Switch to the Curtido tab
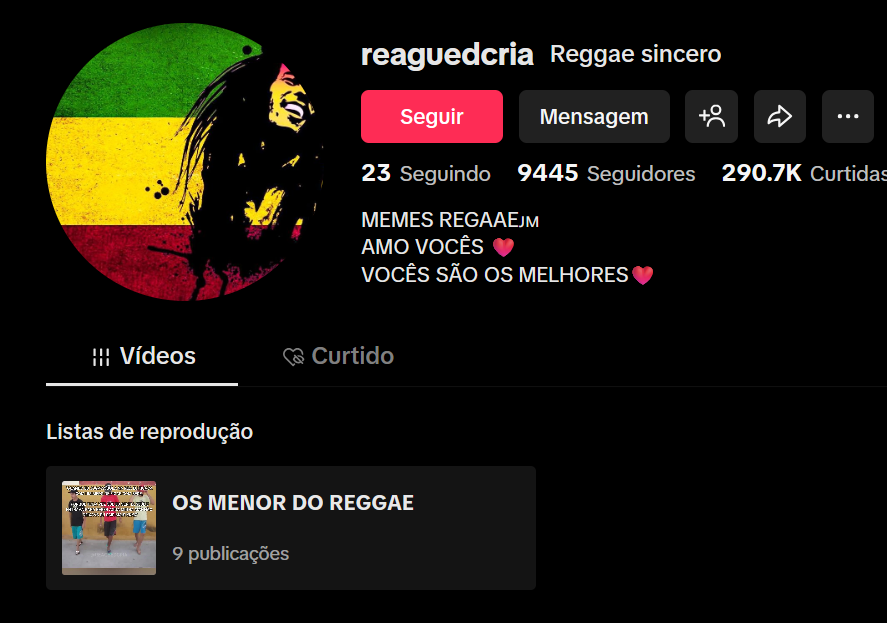Image resolution: width=887 pixels, height=623 pixels. pos(338,356)
